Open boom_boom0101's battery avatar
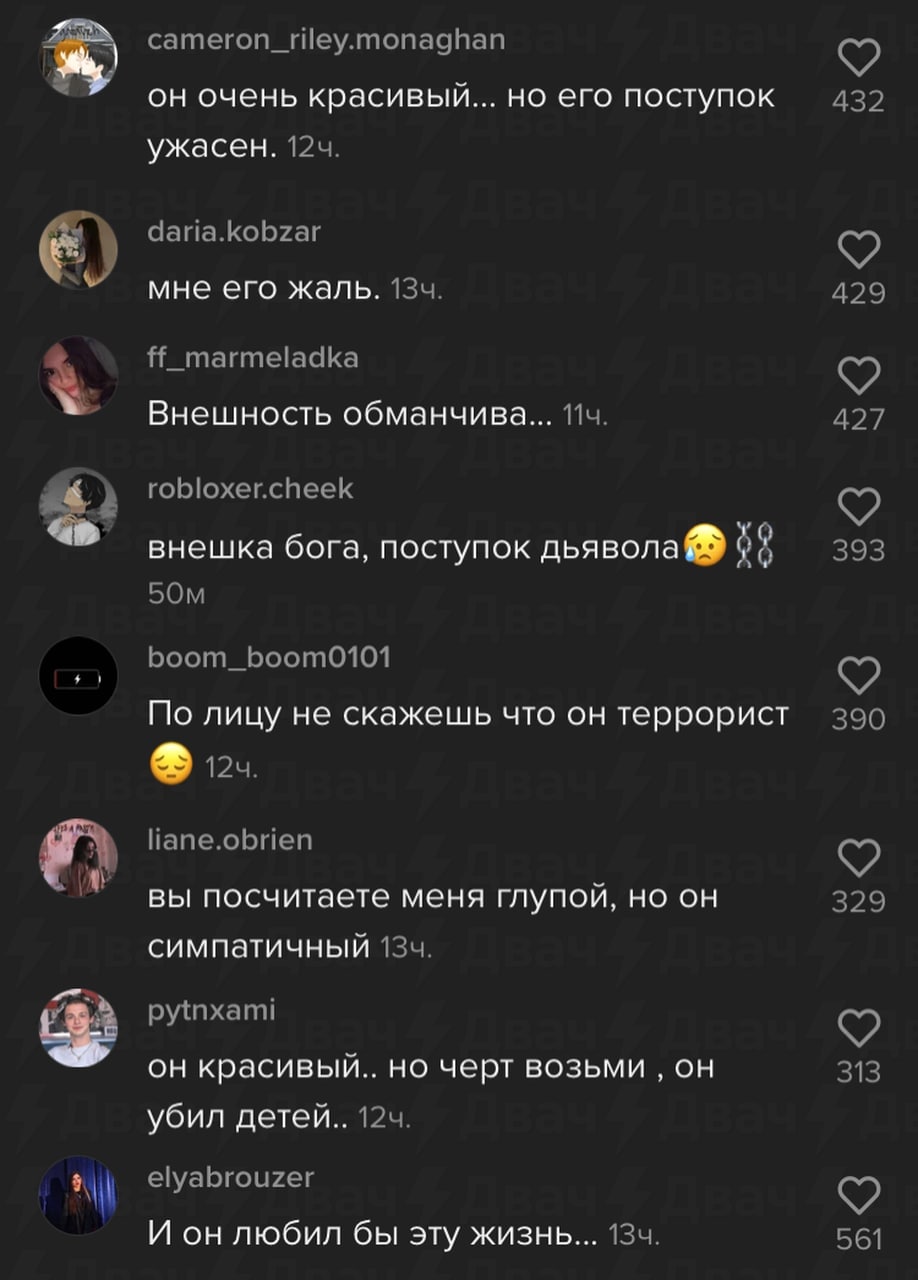The width and height of the screenshot is (918, 1280). [x=78, y=676]
